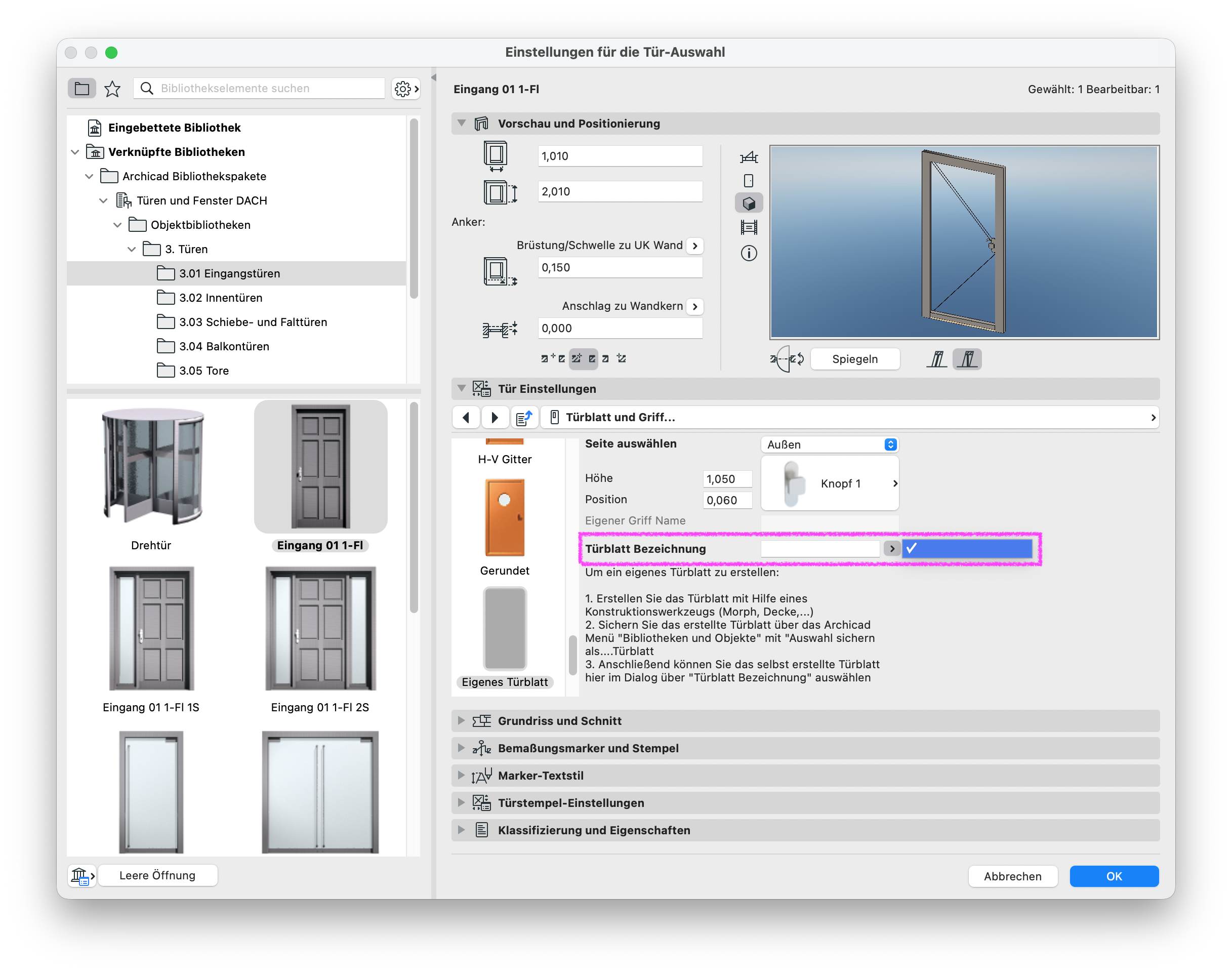Click the door width dimension icon

(x=496, y=156)
